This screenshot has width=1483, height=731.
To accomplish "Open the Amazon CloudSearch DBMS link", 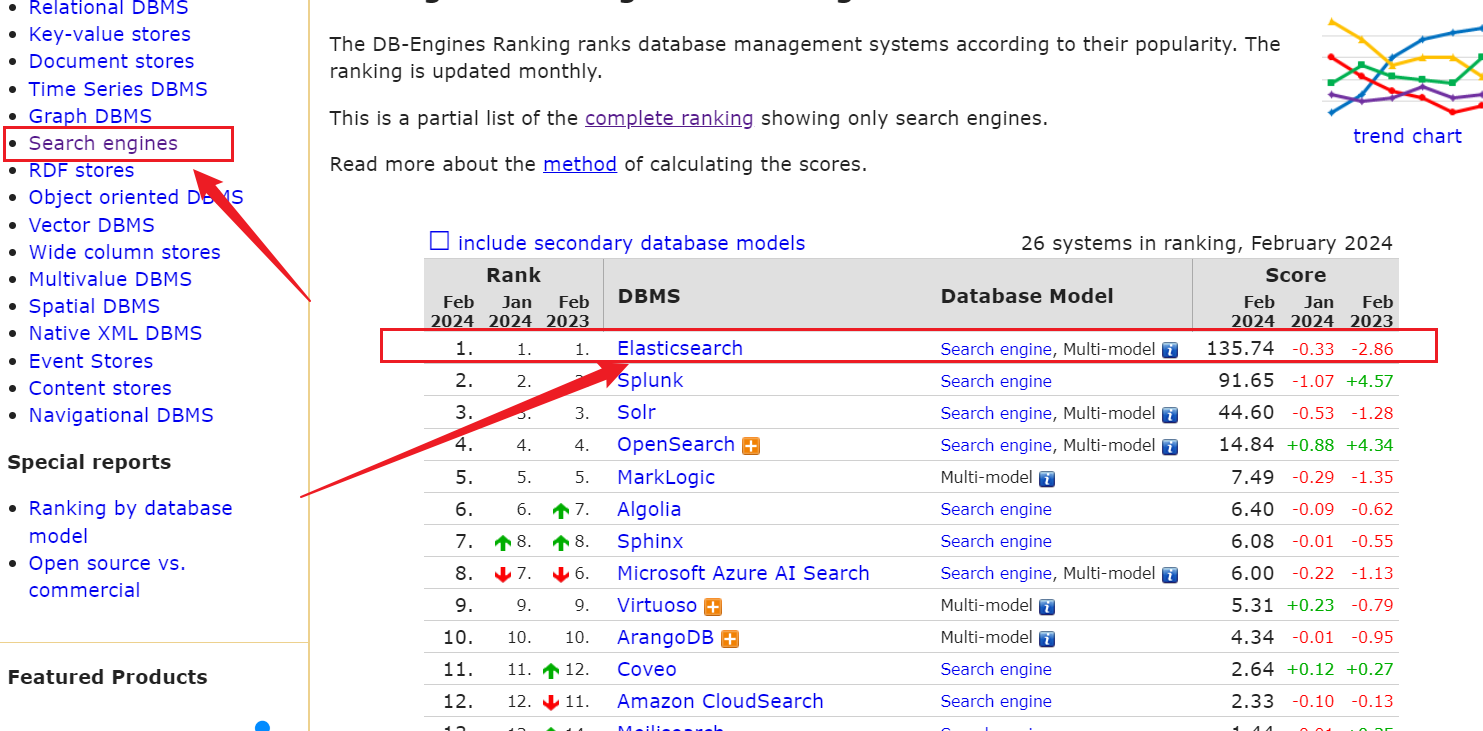I will (720, 701).
